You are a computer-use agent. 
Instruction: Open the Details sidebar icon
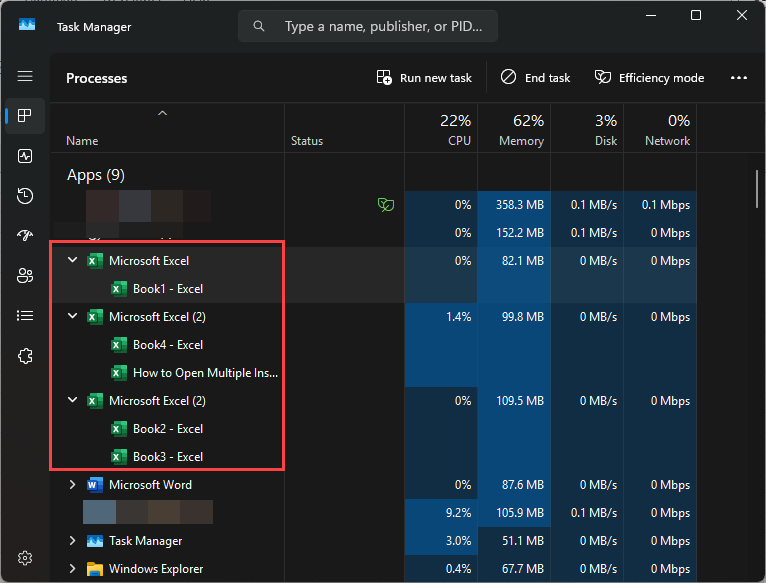tap(25, 316)
